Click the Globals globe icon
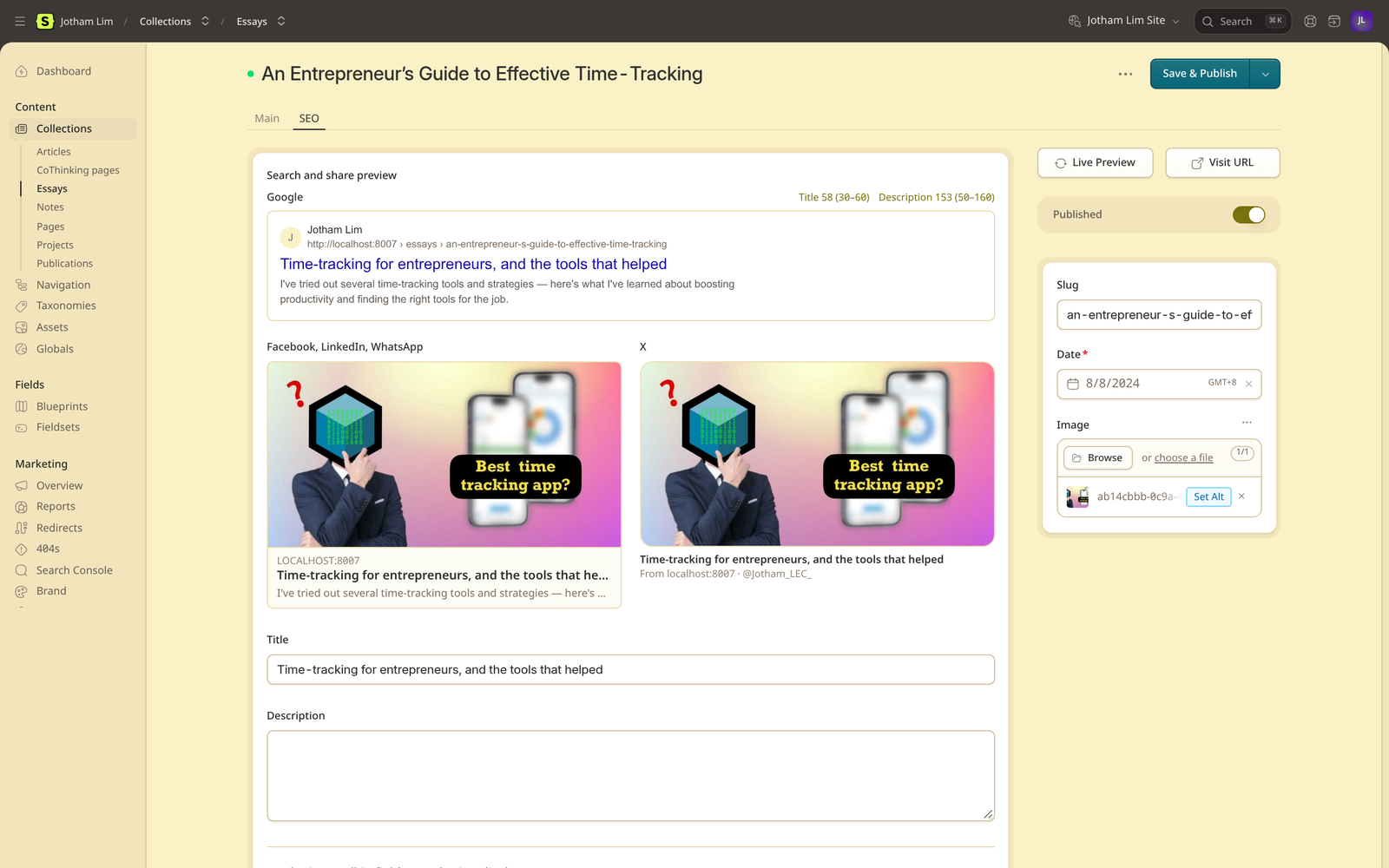Viewport: 1389px width, 868px height. [x=22, y=349]
